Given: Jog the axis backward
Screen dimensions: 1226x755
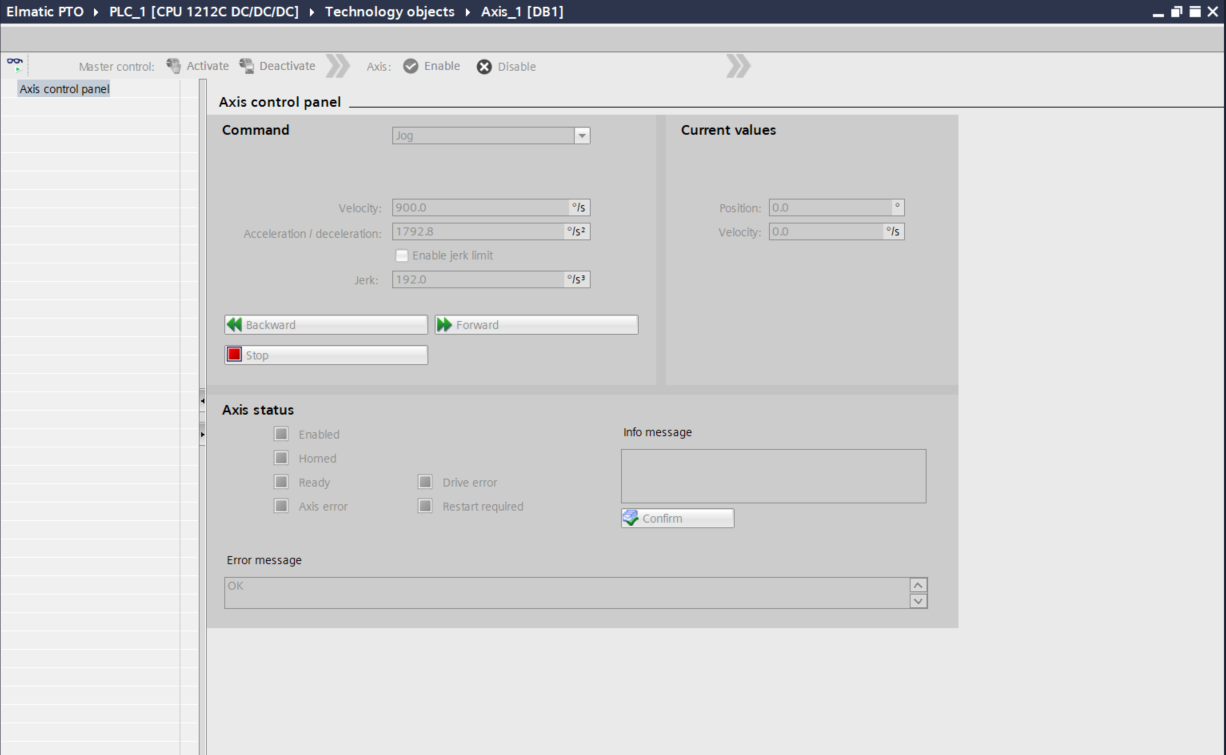Looking at the screenshot, I should [326, 325].
